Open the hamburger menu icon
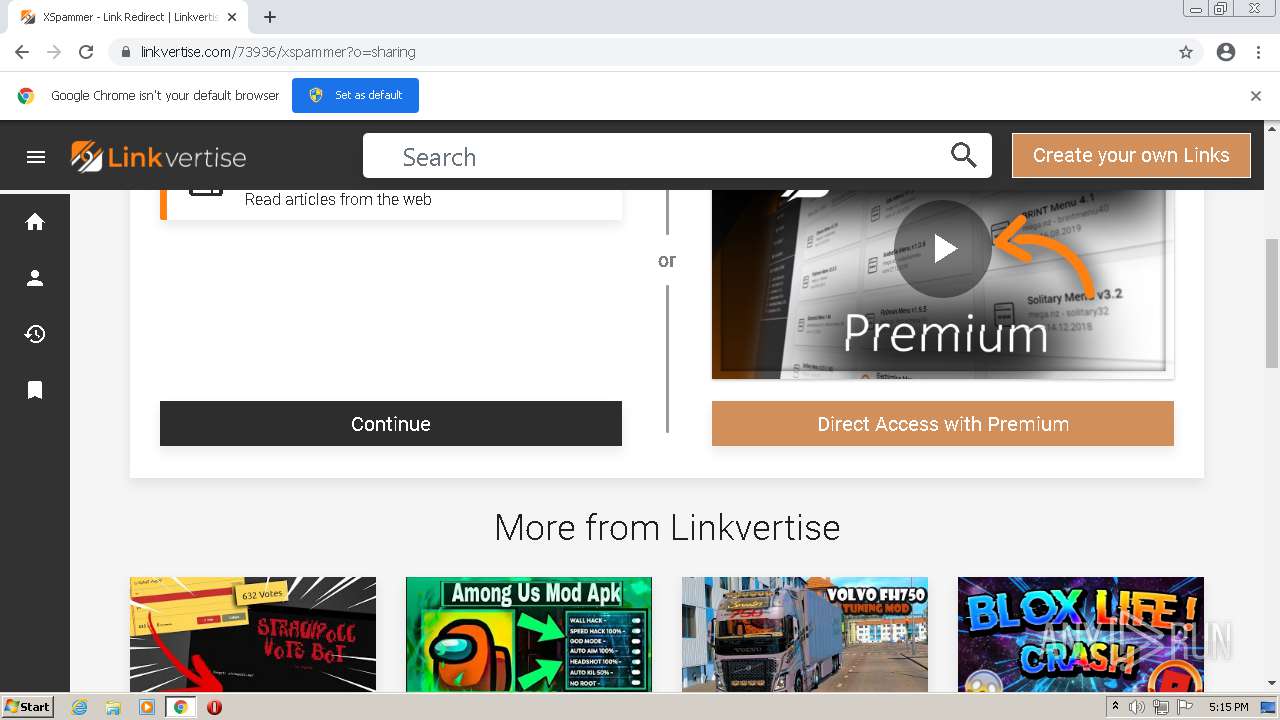The image size is (1280, 720). 36,157
